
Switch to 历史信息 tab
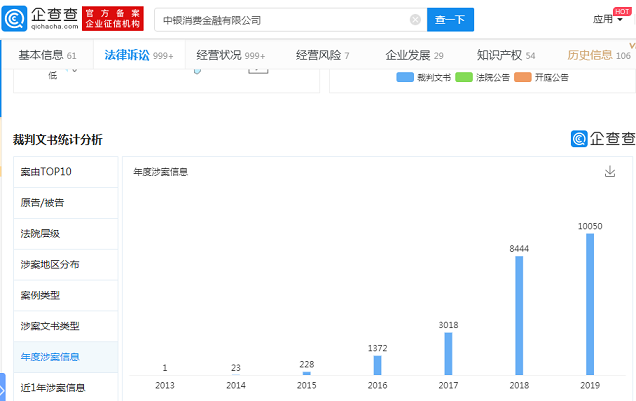pyautogui.click(x=599, y=55)
